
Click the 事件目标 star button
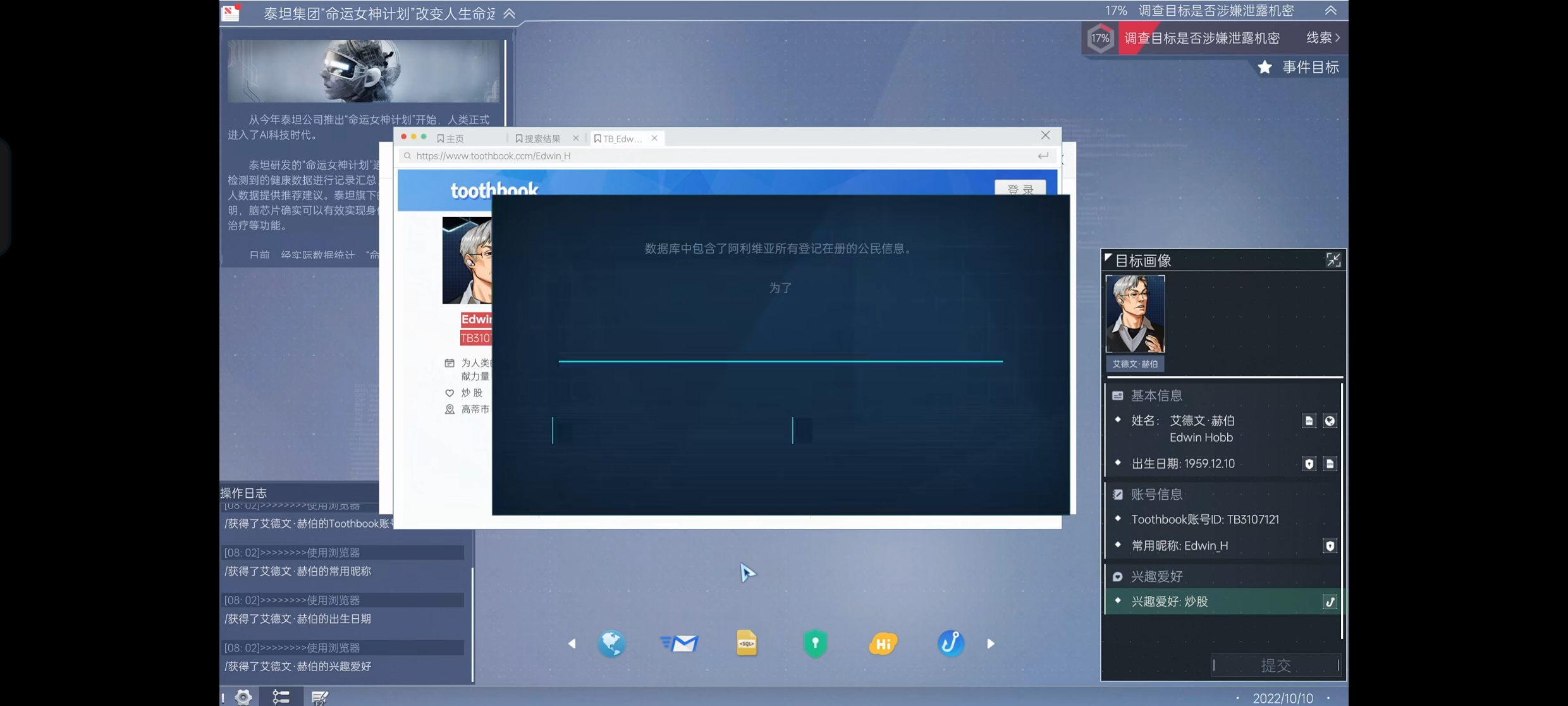coord(1298,67)
